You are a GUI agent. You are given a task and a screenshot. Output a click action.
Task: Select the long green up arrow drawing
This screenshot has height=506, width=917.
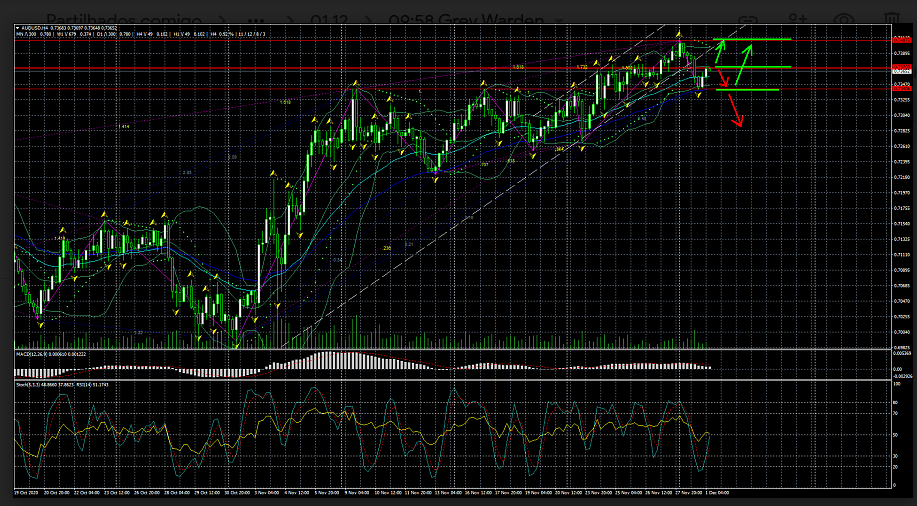point(743,65)
